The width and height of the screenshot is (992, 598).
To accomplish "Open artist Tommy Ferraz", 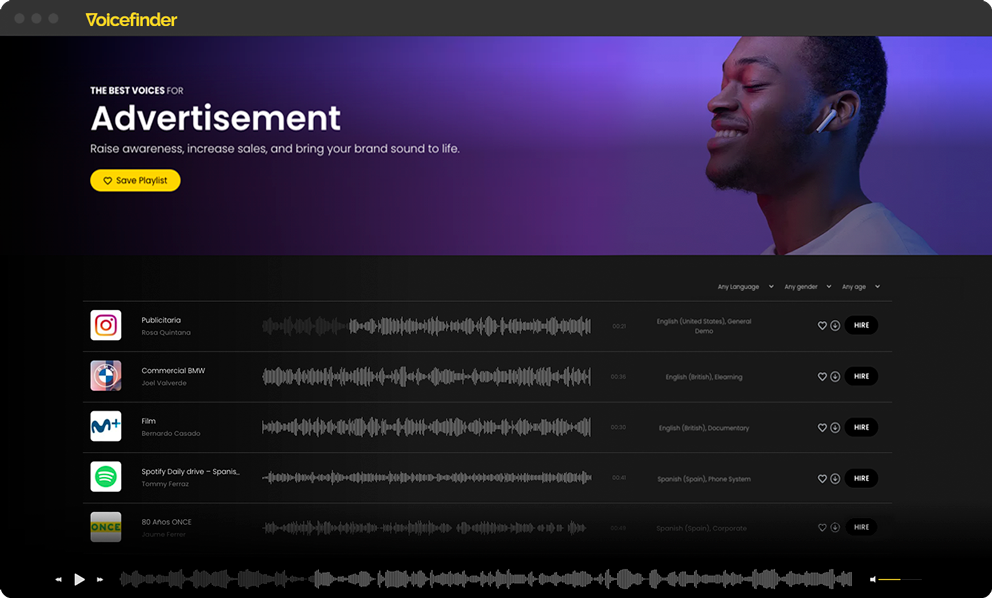I will 165,485.
